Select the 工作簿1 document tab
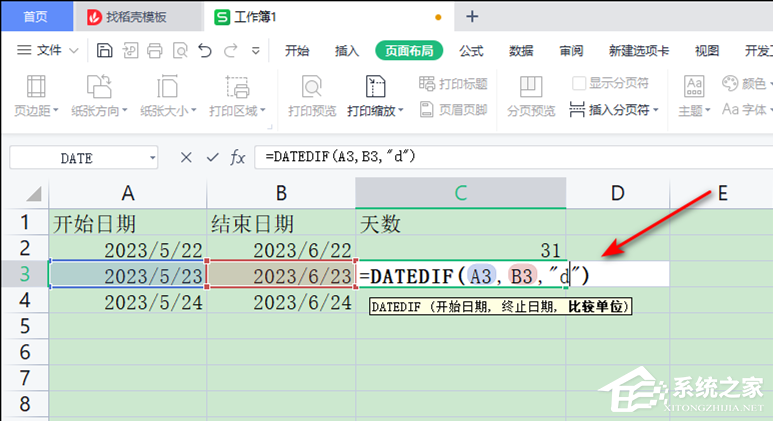773x421 pixels. [328, 17]
